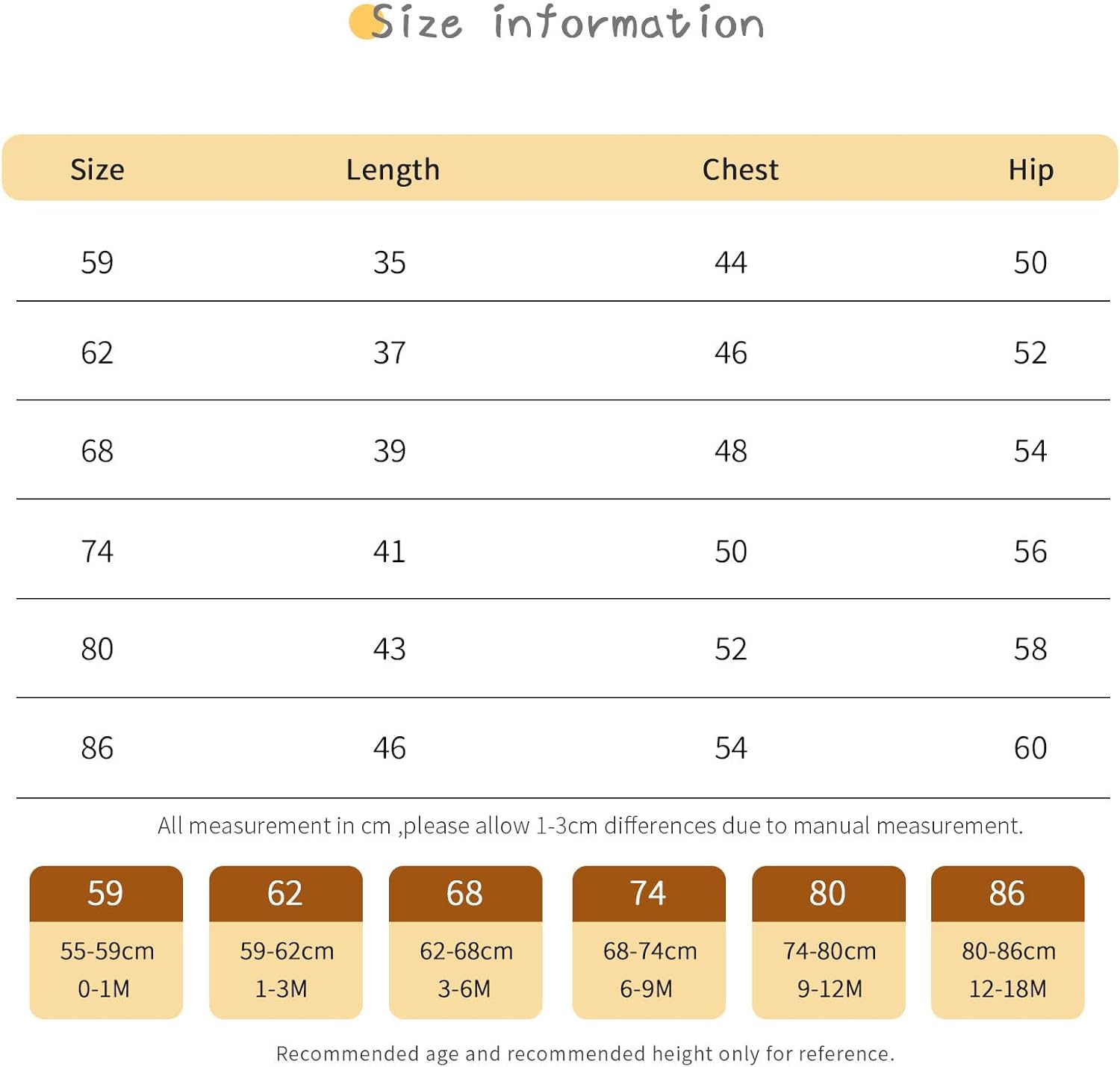Select the Hip value 60 in row 86
Viewport: 1120px width, 1067px height.
[x=1030, y=748]
